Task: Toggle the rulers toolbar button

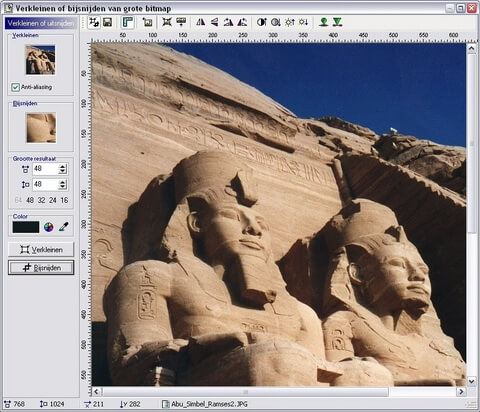Action: (x=128, y=22)
